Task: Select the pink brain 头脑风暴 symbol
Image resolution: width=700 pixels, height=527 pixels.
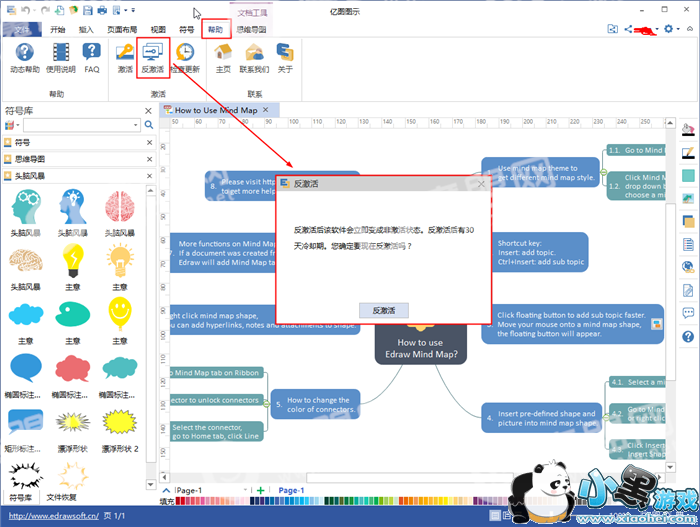Action: click(120, 206)
